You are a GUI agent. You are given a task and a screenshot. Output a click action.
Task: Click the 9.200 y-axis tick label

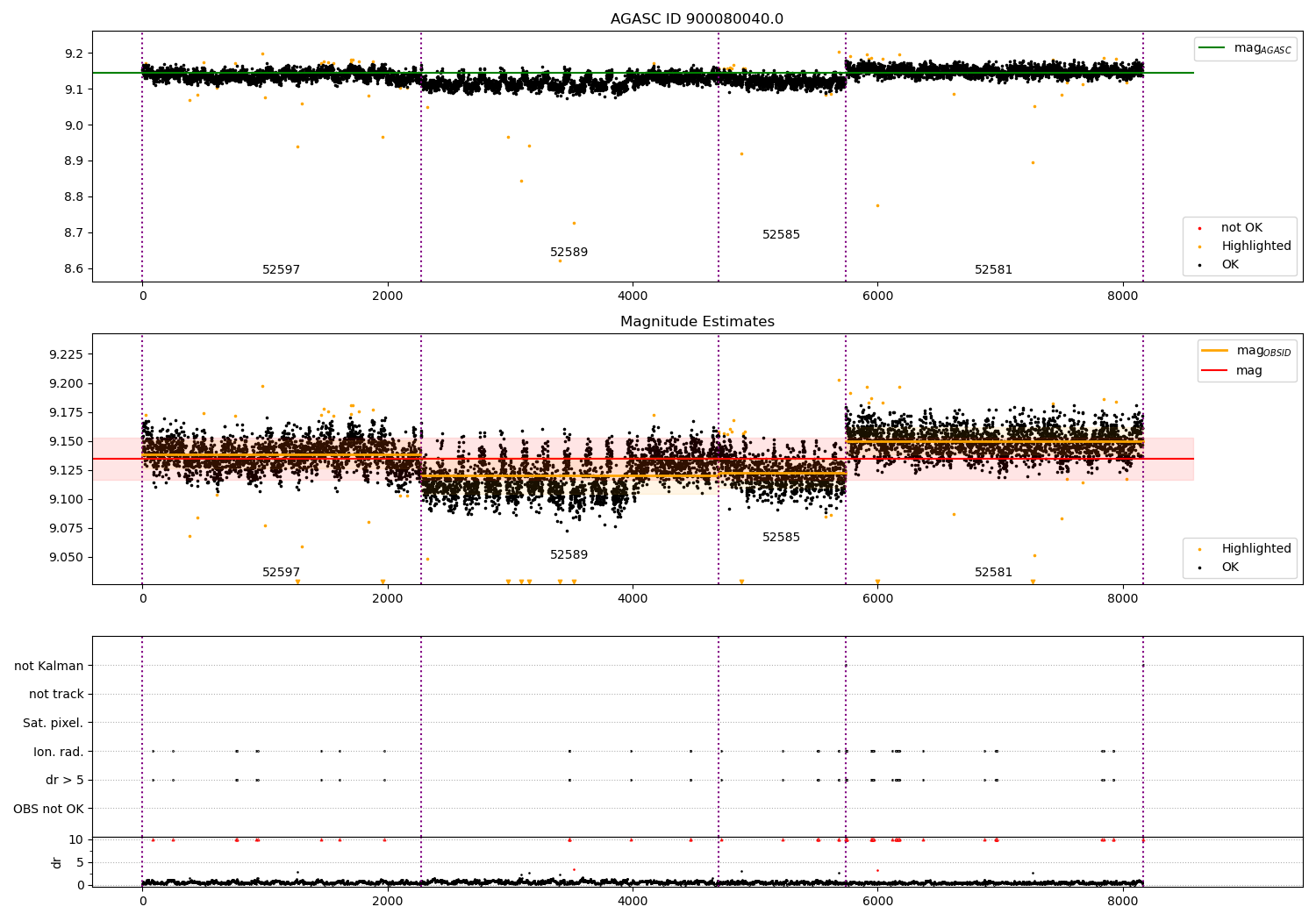pyautogui.click(x=66, y=383)
